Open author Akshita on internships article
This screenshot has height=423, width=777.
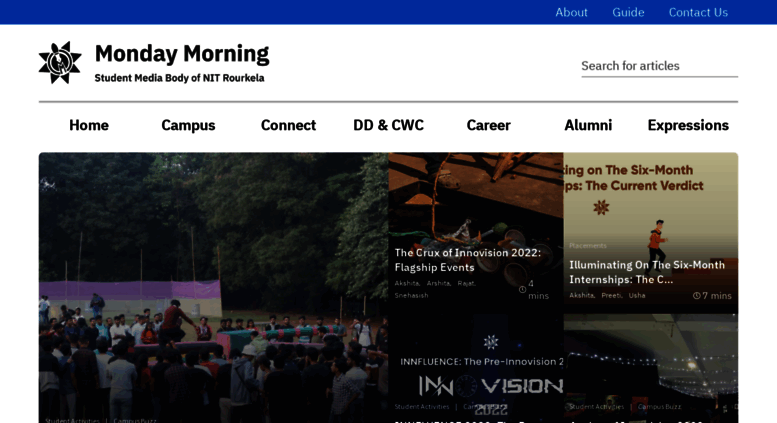pos(582,295)
